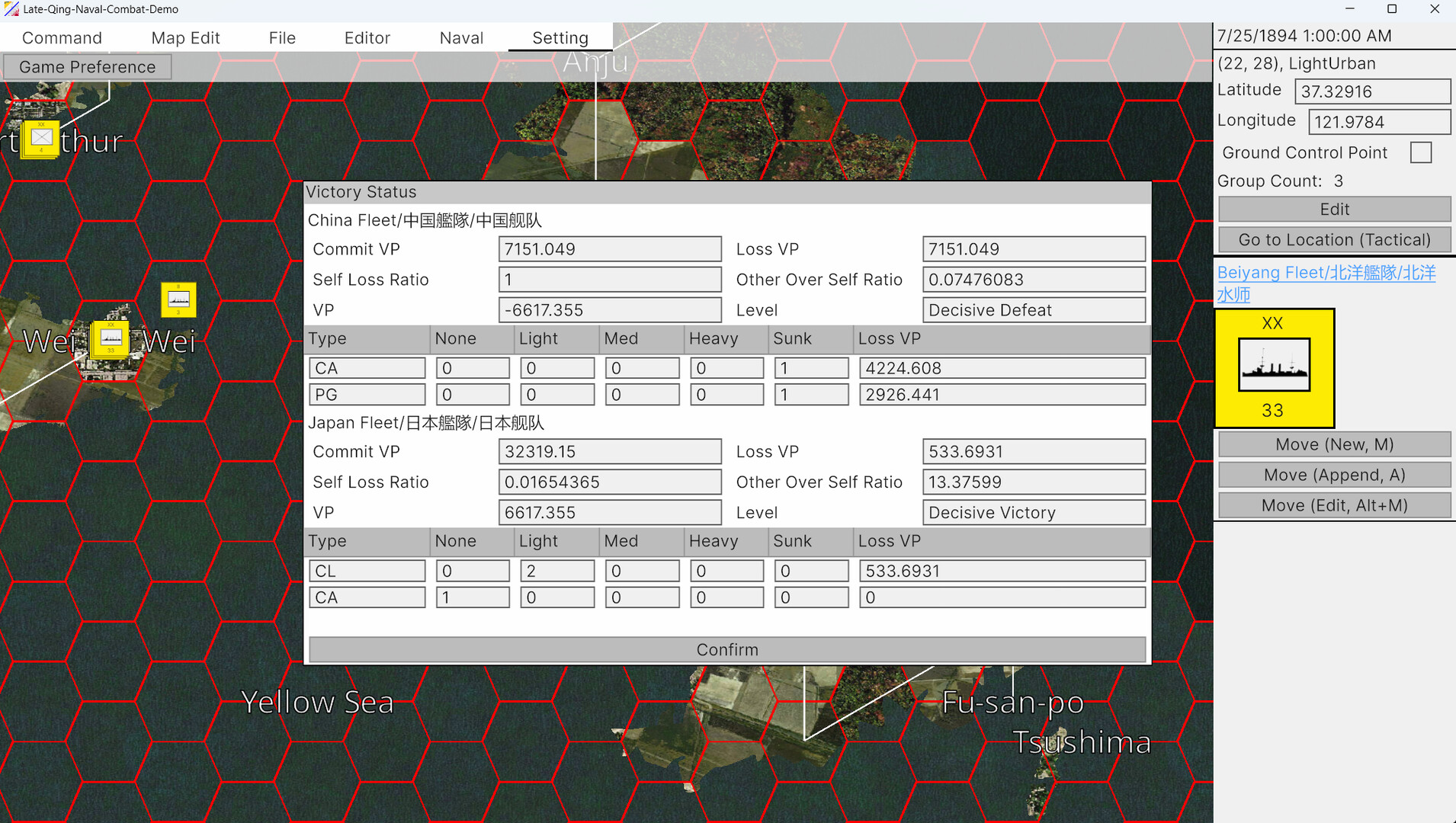Screen dimensions: 1456x823
Task: Switch to the Setting menu
Action: [x=560, y=37]
